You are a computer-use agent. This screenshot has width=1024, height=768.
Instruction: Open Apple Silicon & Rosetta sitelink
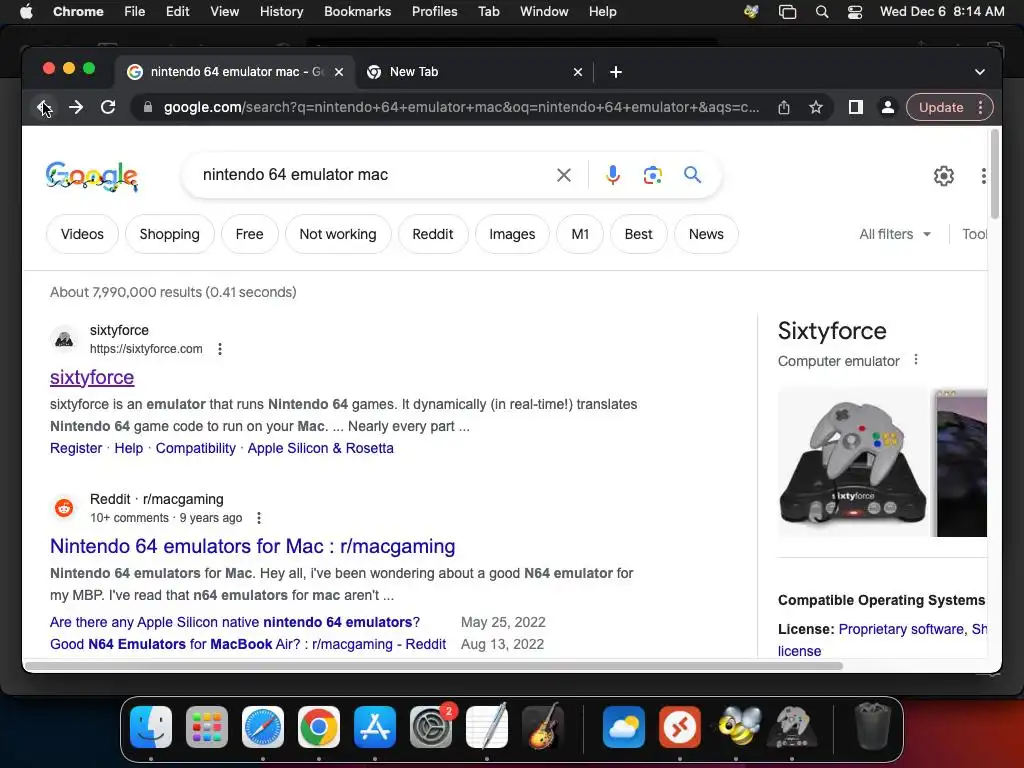point(321,449)
